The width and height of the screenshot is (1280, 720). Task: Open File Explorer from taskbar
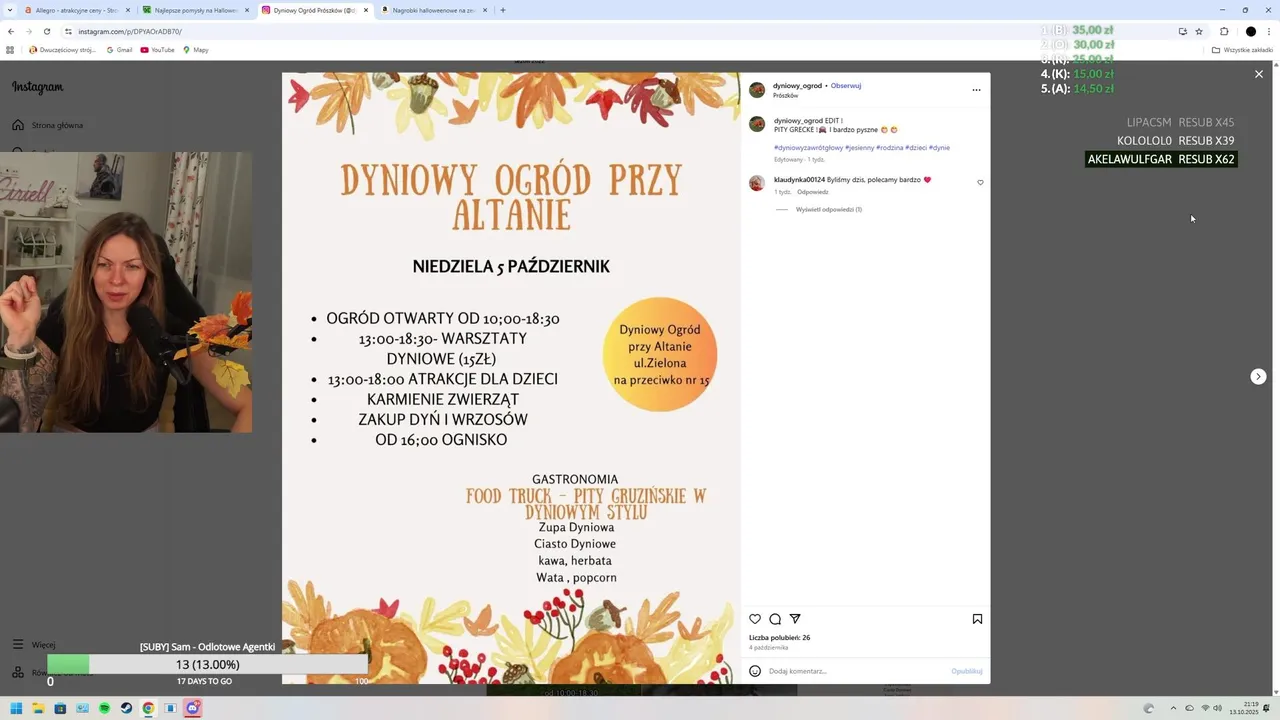(38, 708)
